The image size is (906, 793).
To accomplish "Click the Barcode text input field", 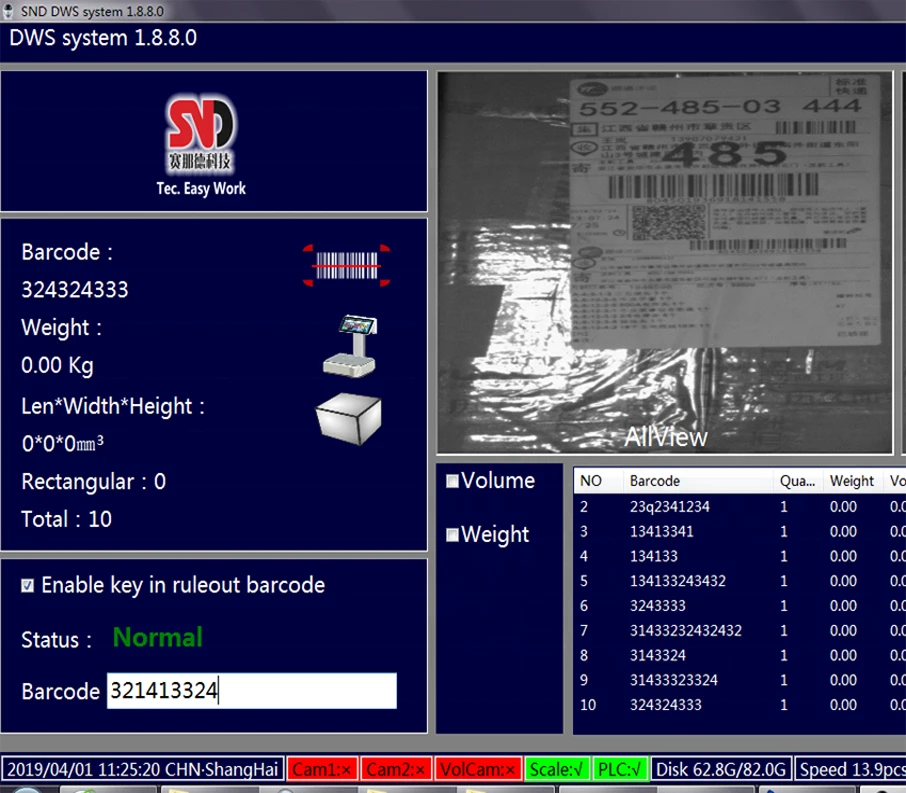I will tap(251, 691).
